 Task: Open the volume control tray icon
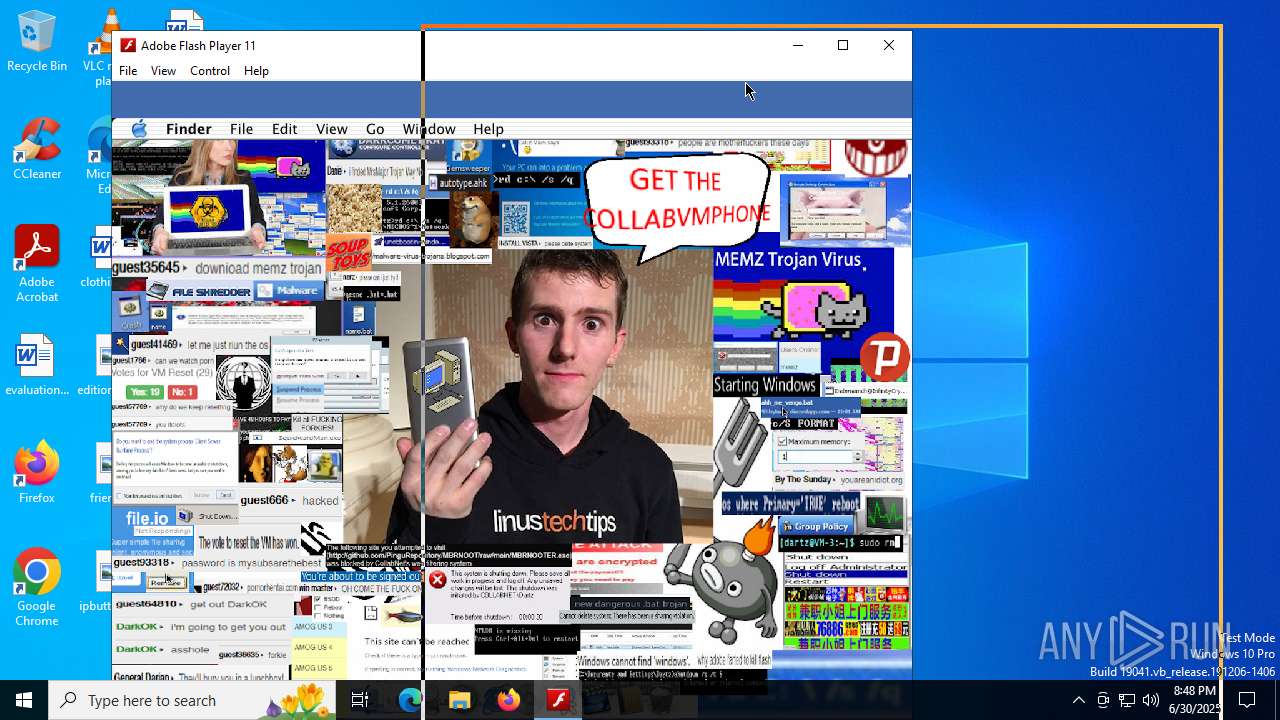coord(1151,700)
